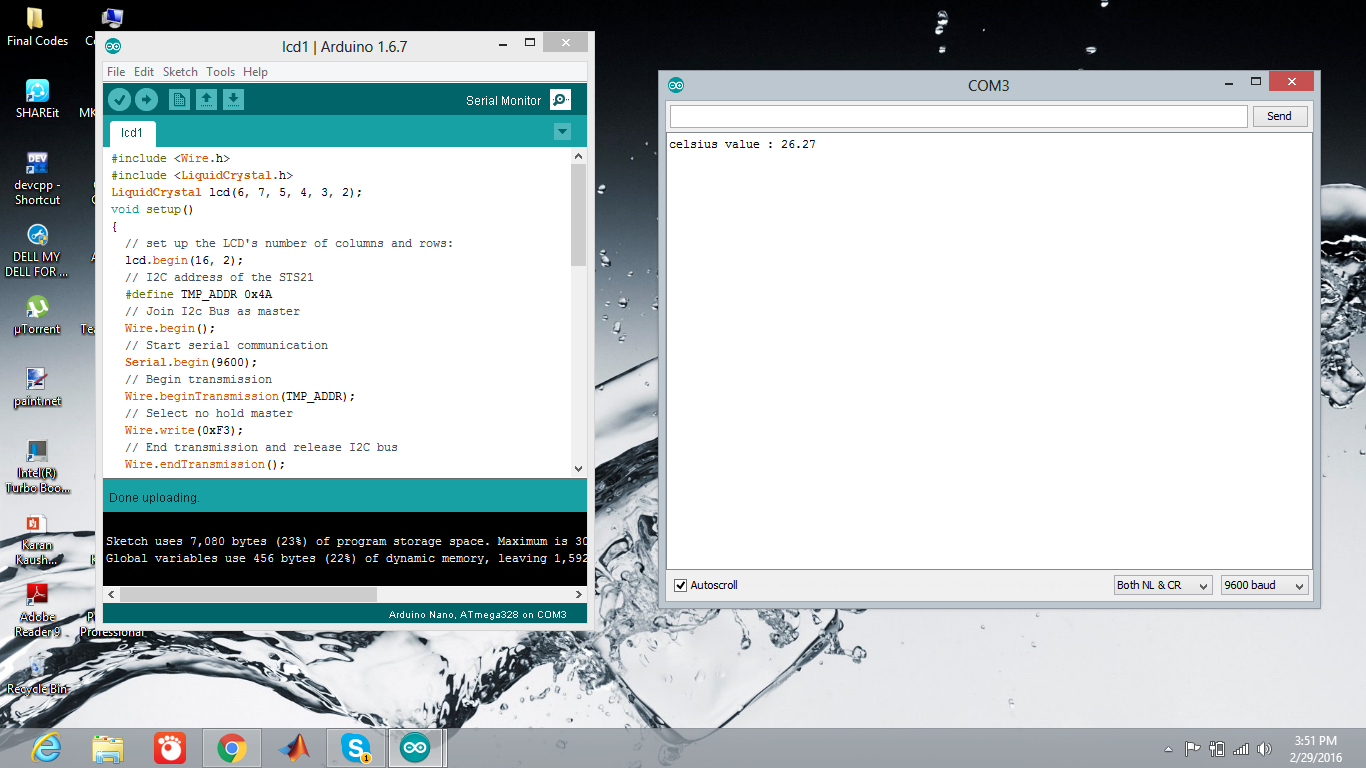Click the code editor scroll down arrow
The height and width of the screenshot is (768, 1366).
tap(578, 468)
